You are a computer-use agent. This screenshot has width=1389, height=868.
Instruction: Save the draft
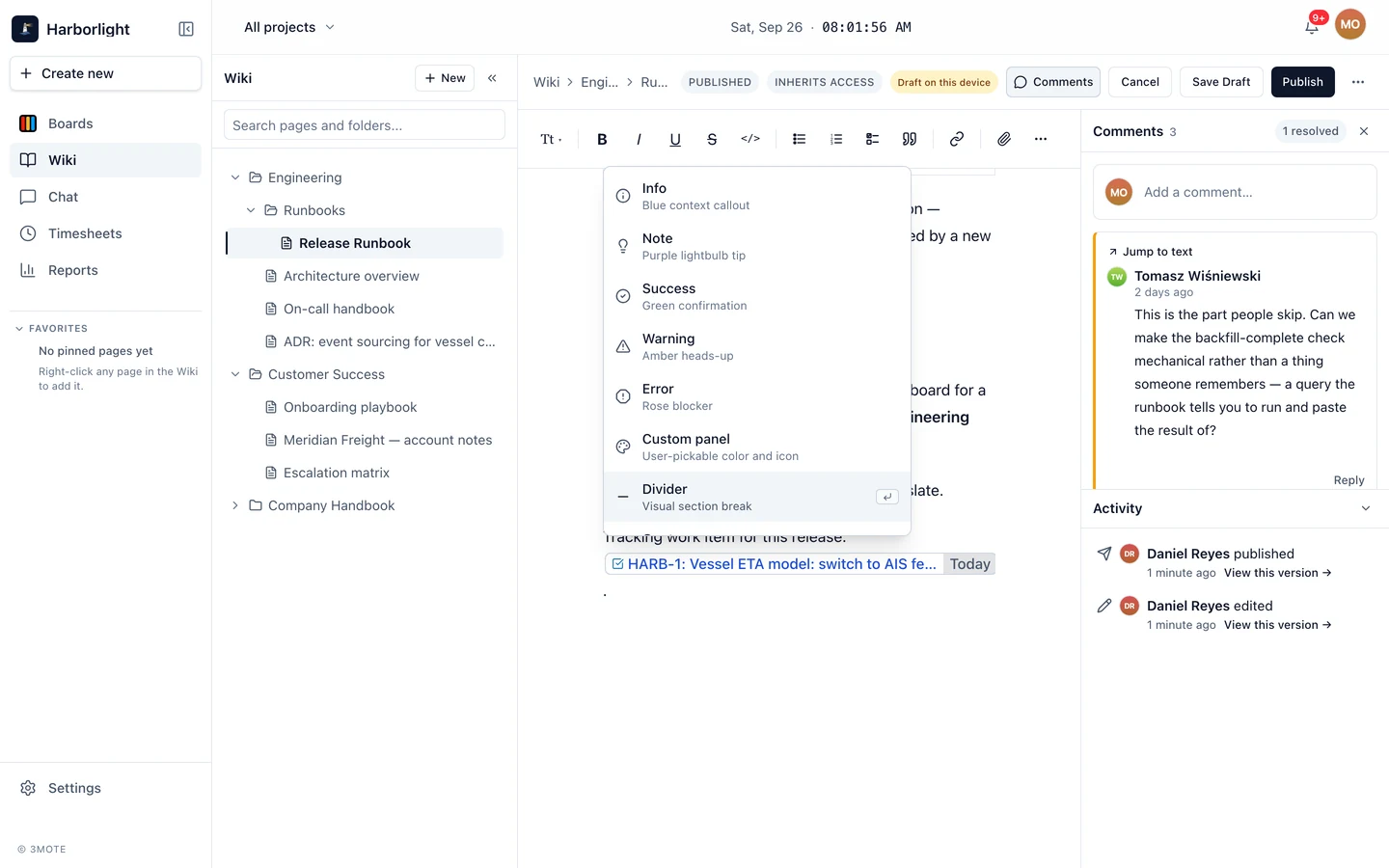[1221, 82]
